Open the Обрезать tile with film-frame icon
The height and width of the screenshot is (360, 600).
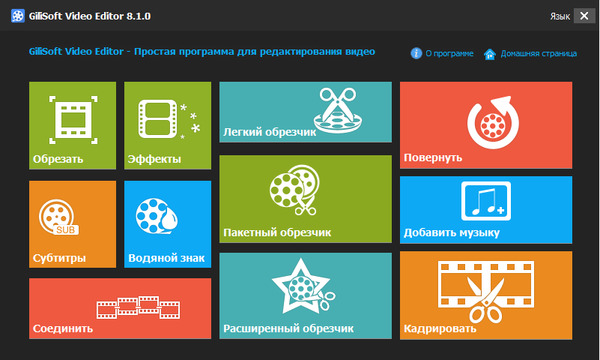(x=72, y=125)
